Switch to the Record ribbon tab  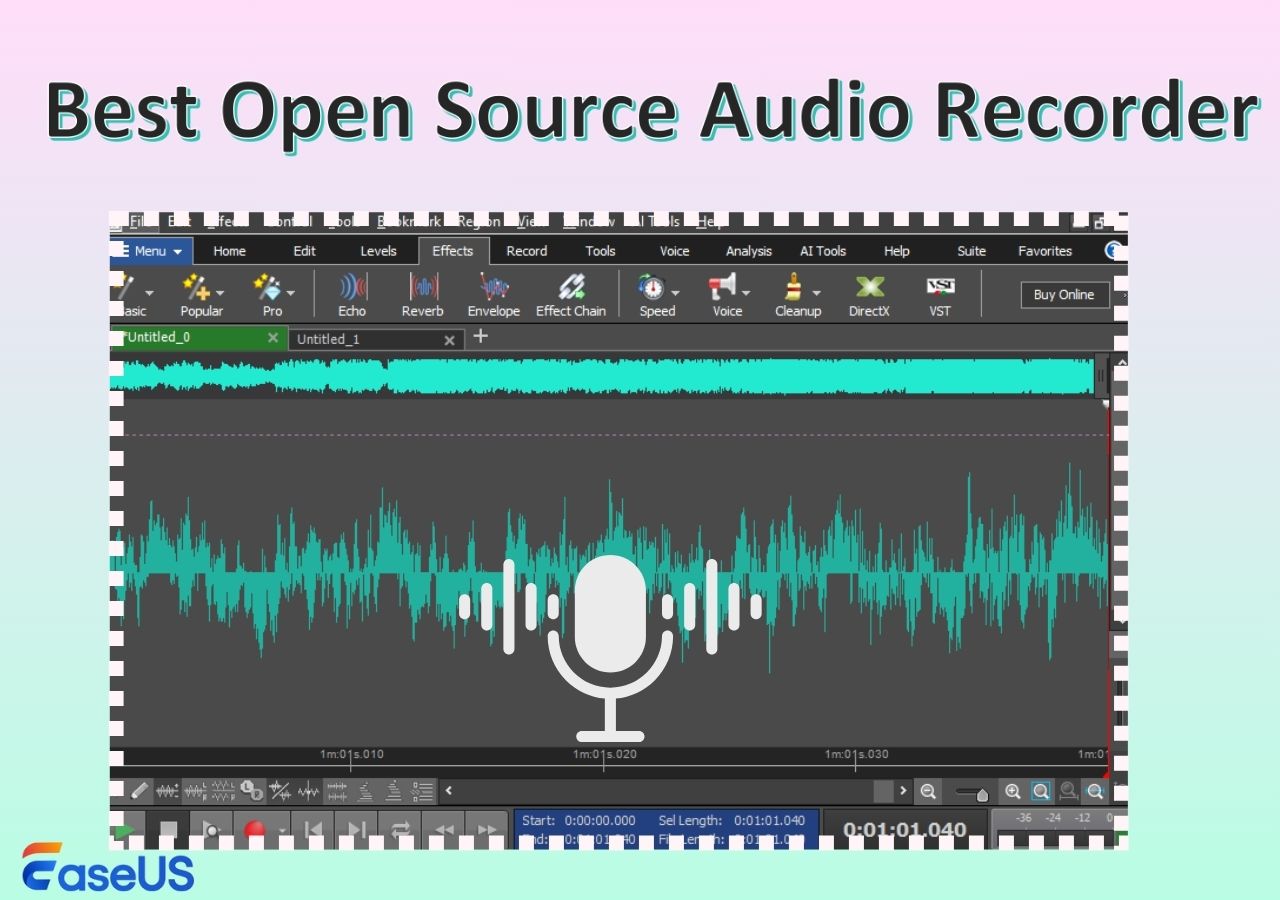(x=526, y=251)
